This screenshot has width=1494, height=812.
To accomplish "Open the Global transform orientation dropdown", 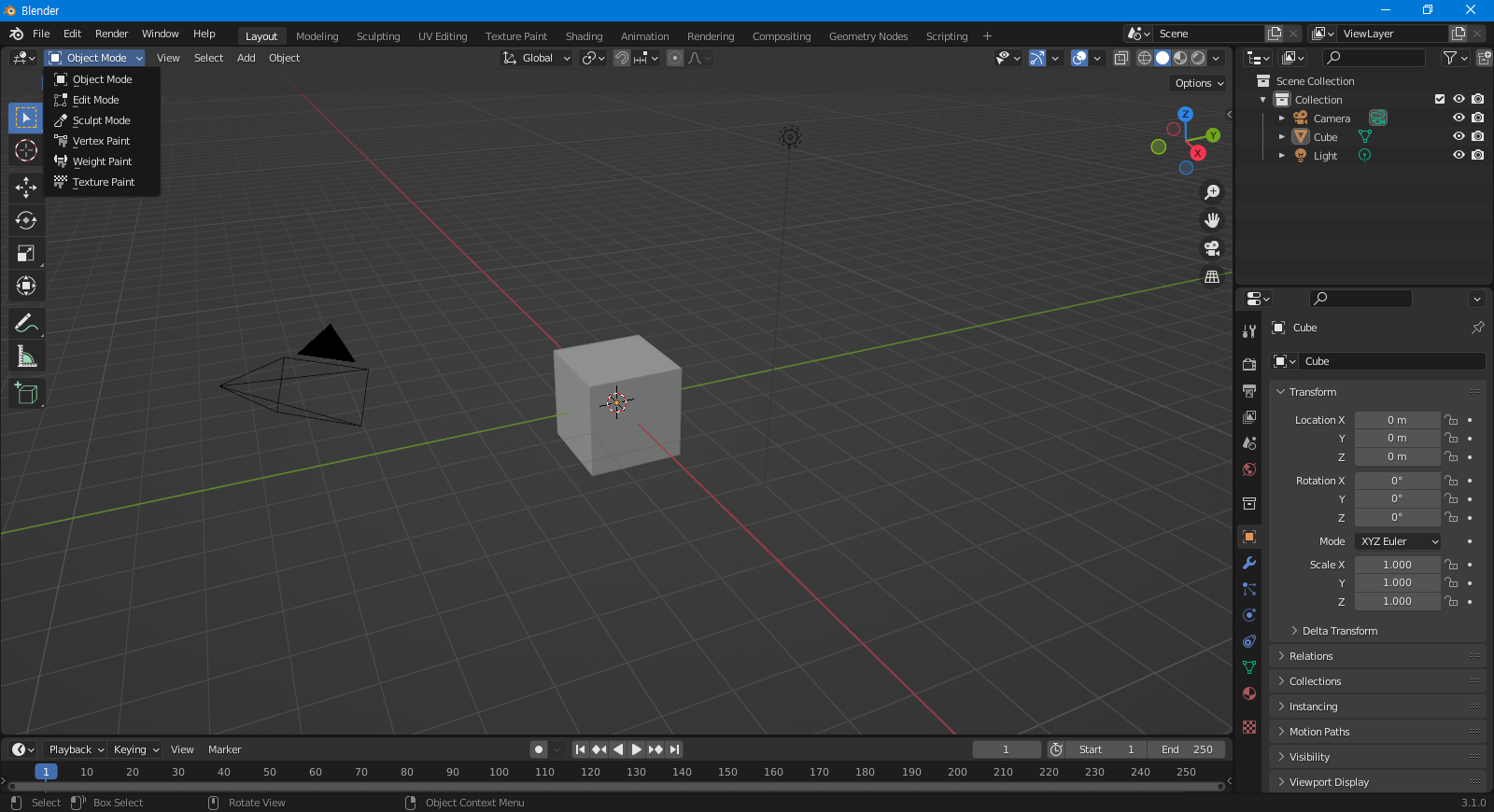I will pyautogui.click(x=536, y=58).
